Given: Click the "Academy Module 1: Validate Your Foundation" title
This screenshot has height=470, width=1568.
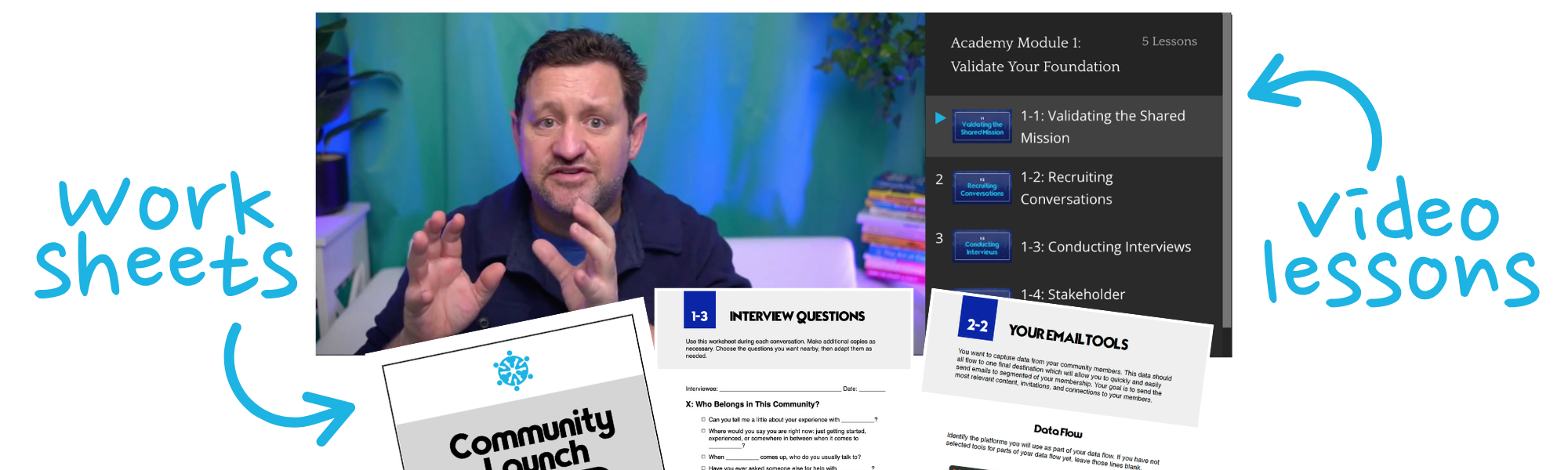Looking at the screenshot, I should [1035, 54].
